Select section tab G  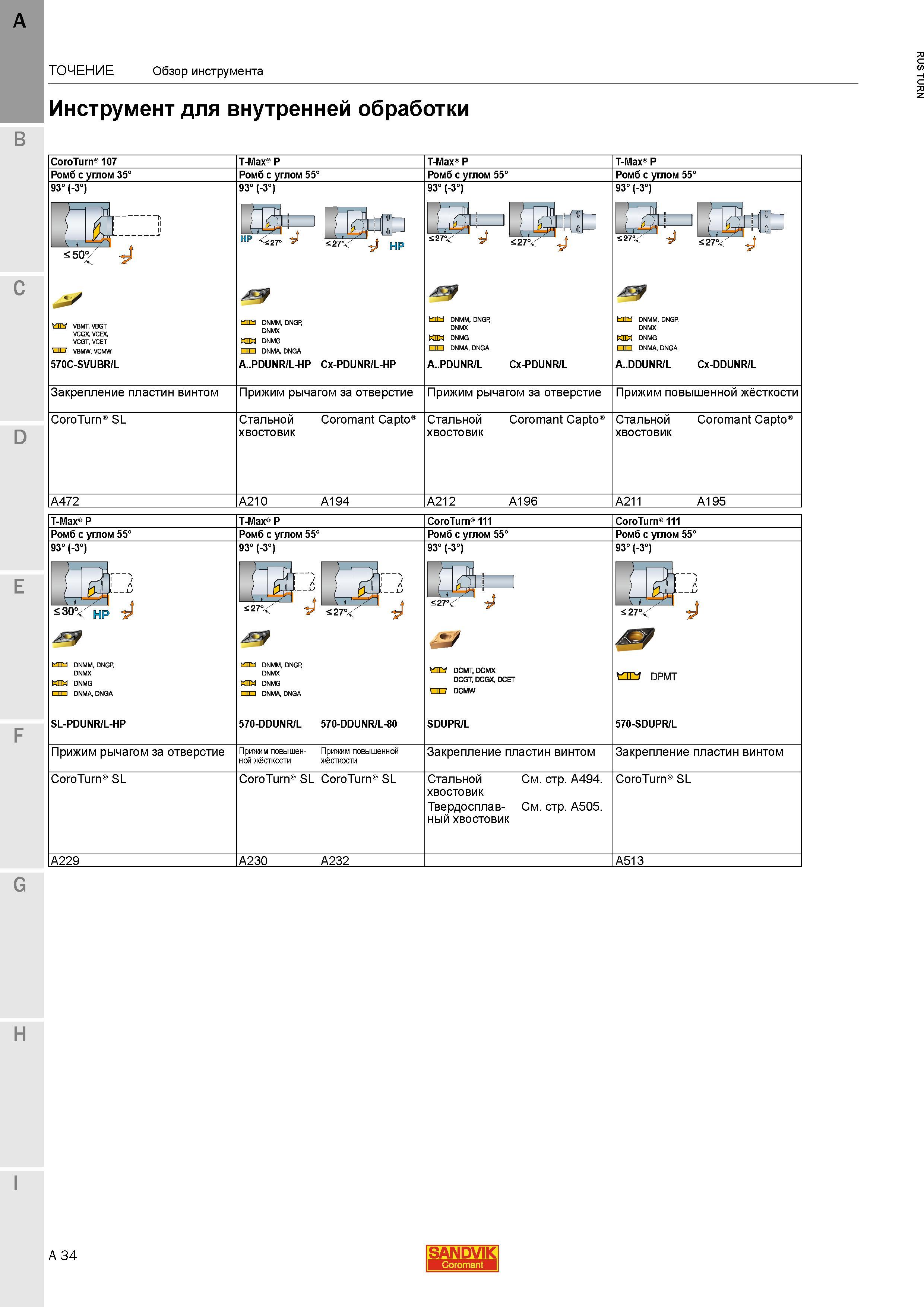click(x=22, y=945)
